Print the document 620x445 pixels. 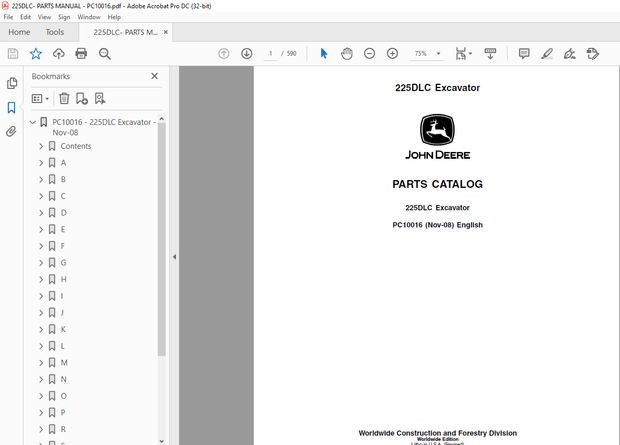[x=81, y=53]
